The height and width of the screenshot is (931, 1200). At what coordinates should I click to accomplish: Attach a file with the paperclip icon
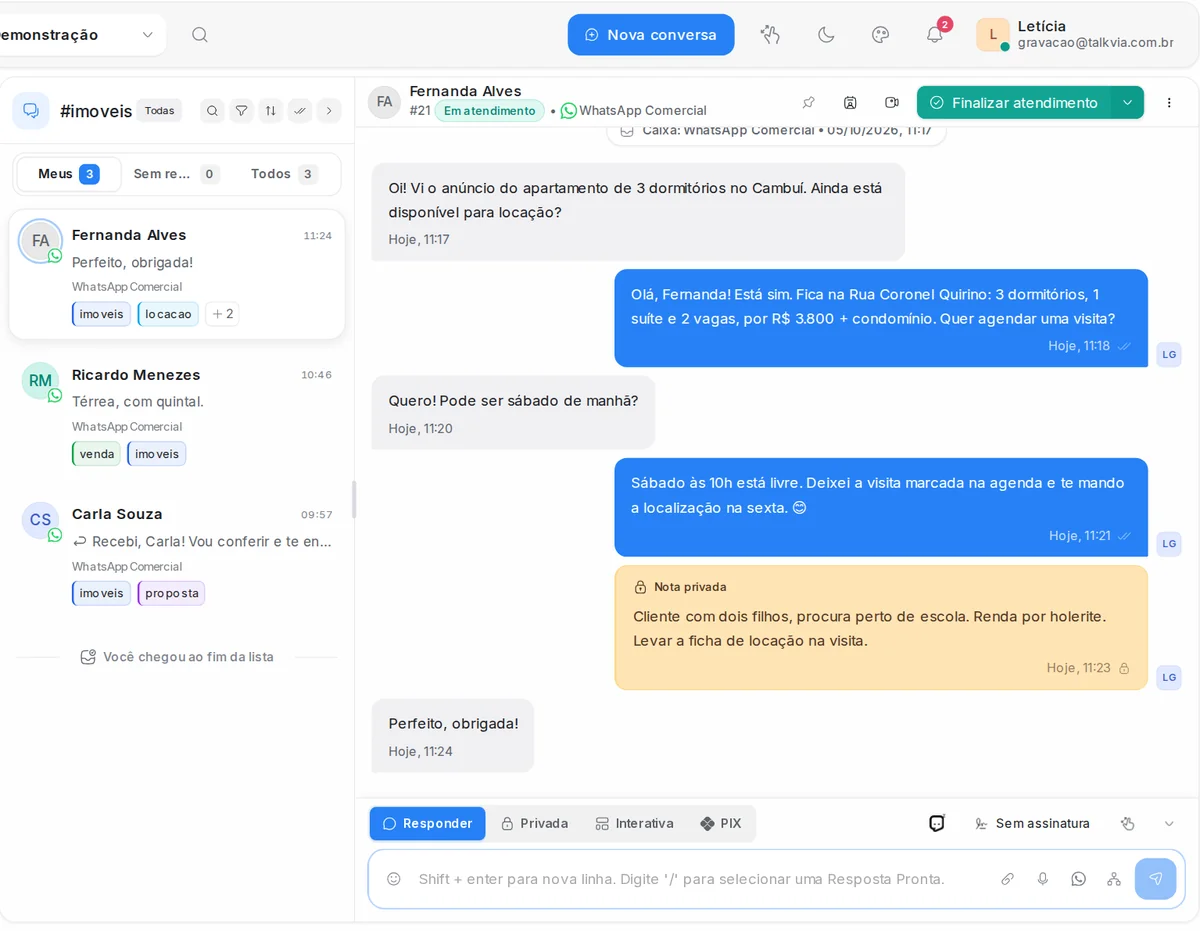[1008, 879]
